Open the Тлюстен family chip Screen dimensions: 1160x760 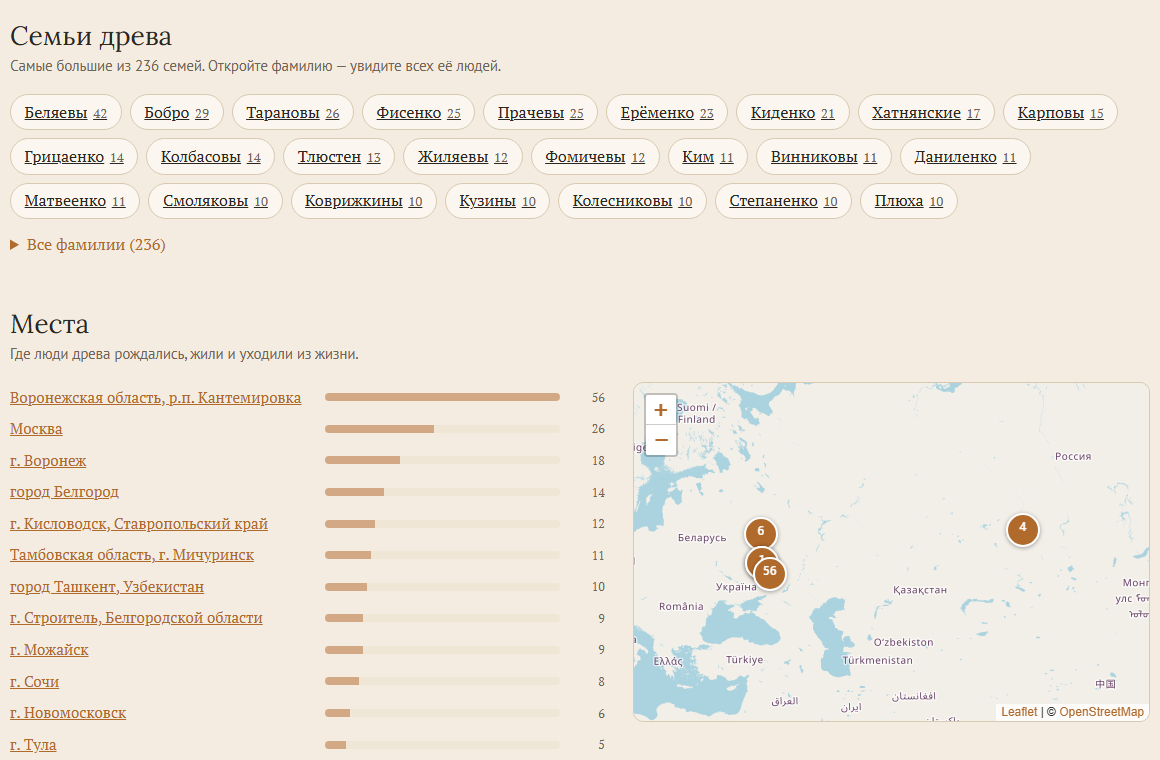click(340, 157)
